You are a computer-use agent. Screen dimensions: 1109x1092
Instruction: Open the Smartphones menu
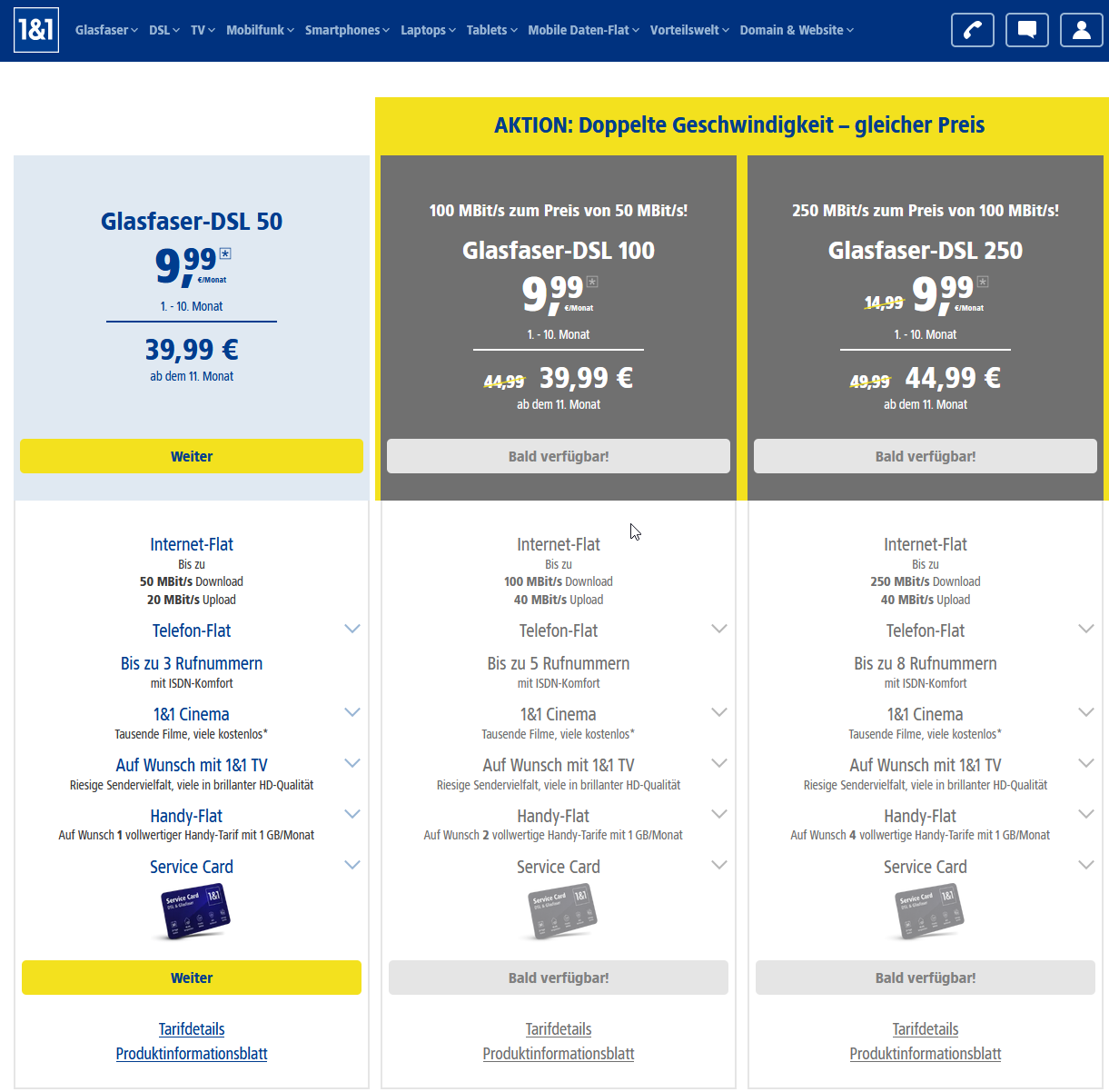coord(347,30)
